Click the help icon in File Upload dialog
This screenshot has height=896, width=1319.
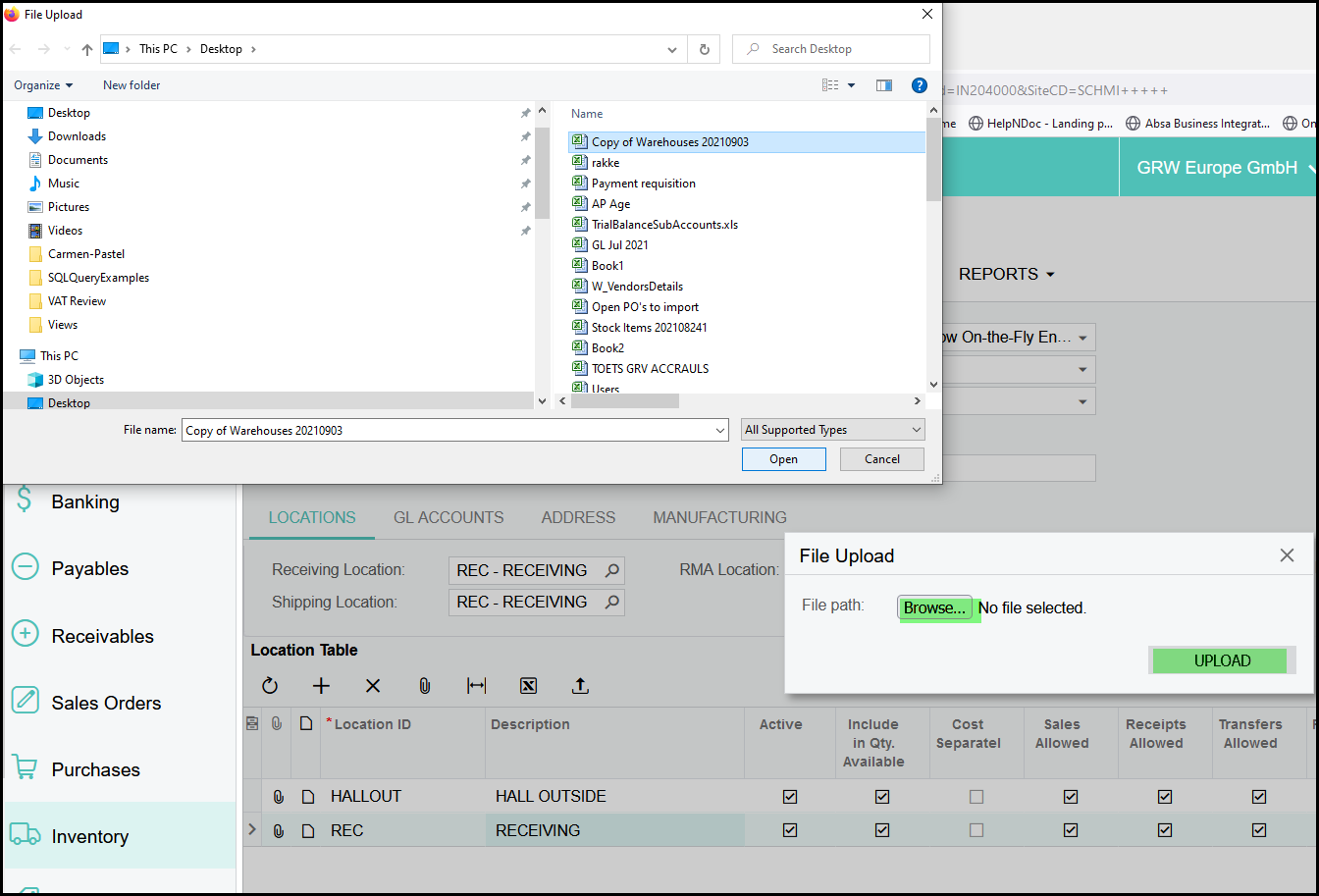pyautogui.click(x=919, y=85)
